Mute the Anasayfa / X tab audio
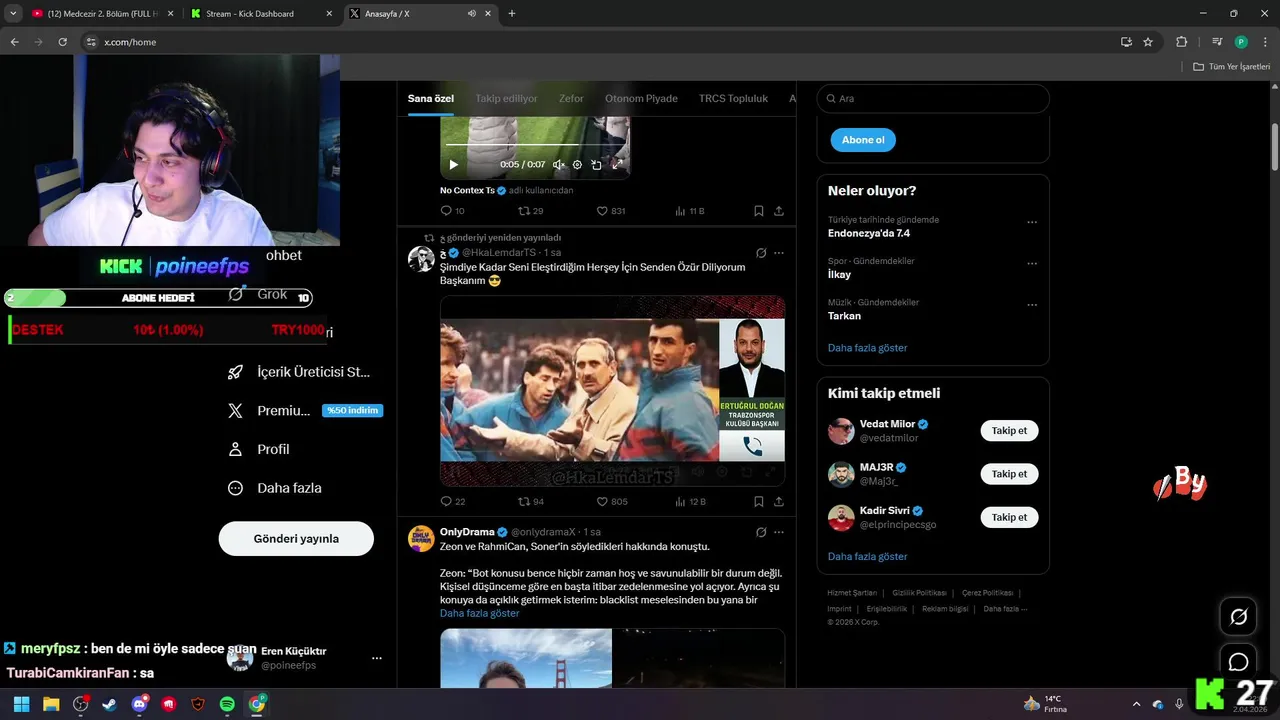The image size is (1280, 720). point(471,14)
